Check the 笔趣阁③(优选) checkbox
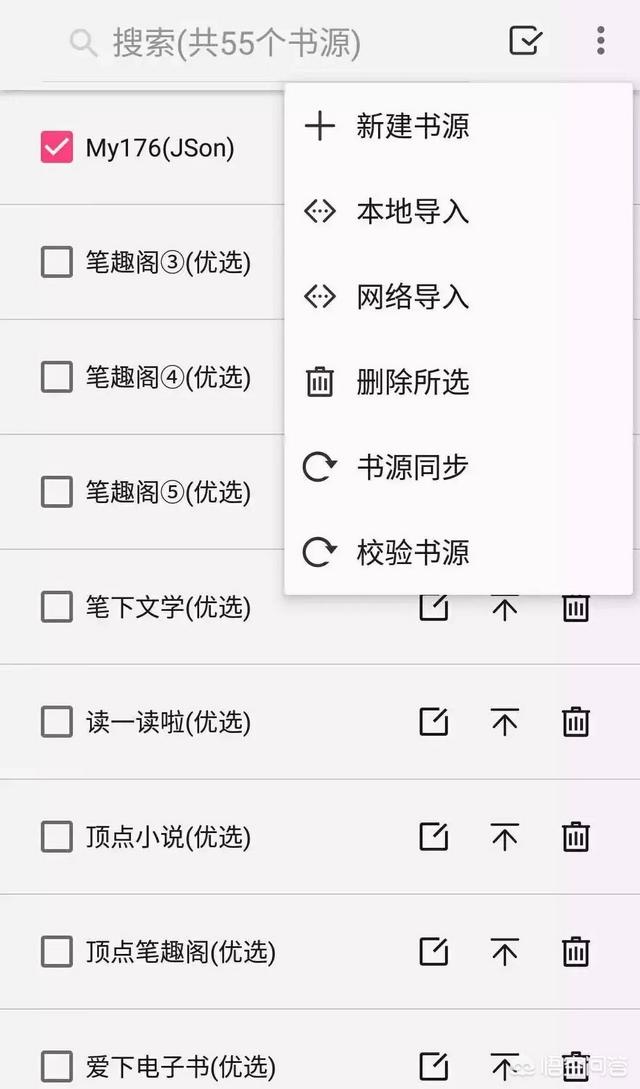This screenshot has width=640, height=1089. pos(57,263)
